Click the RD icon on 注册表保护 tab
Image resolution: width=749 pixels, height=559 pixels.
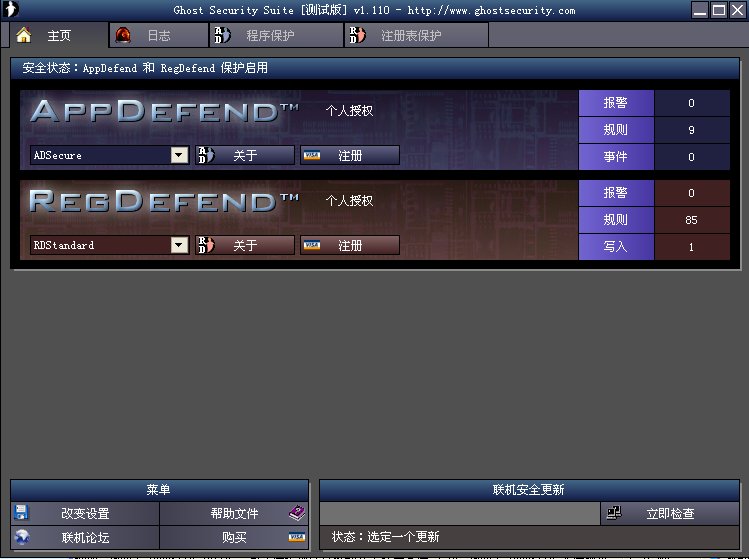click(357, 35)
